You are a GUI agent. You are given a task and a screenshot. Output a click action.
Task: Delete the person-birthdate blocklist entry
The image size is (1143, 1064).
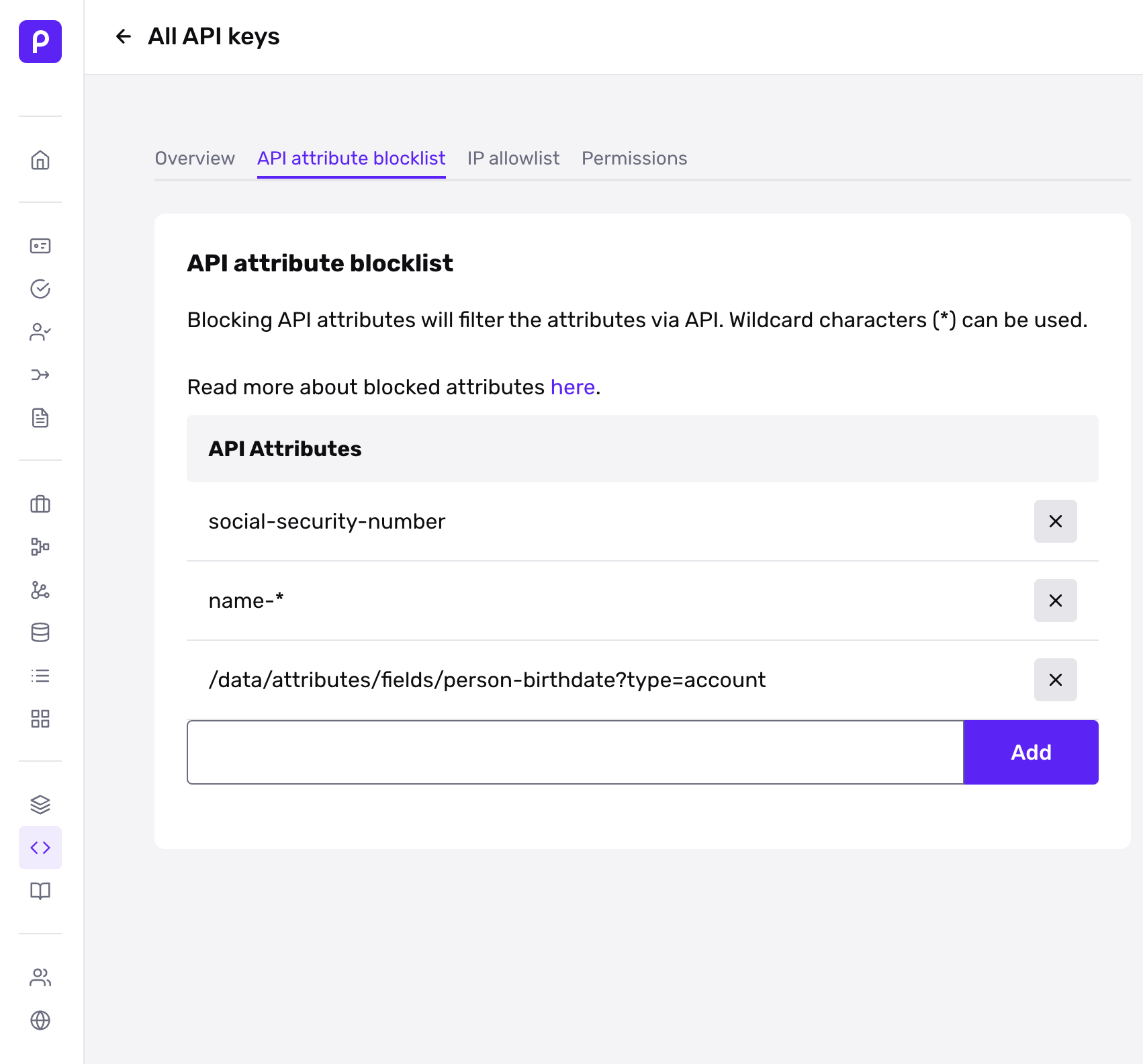click(1055, 680)
